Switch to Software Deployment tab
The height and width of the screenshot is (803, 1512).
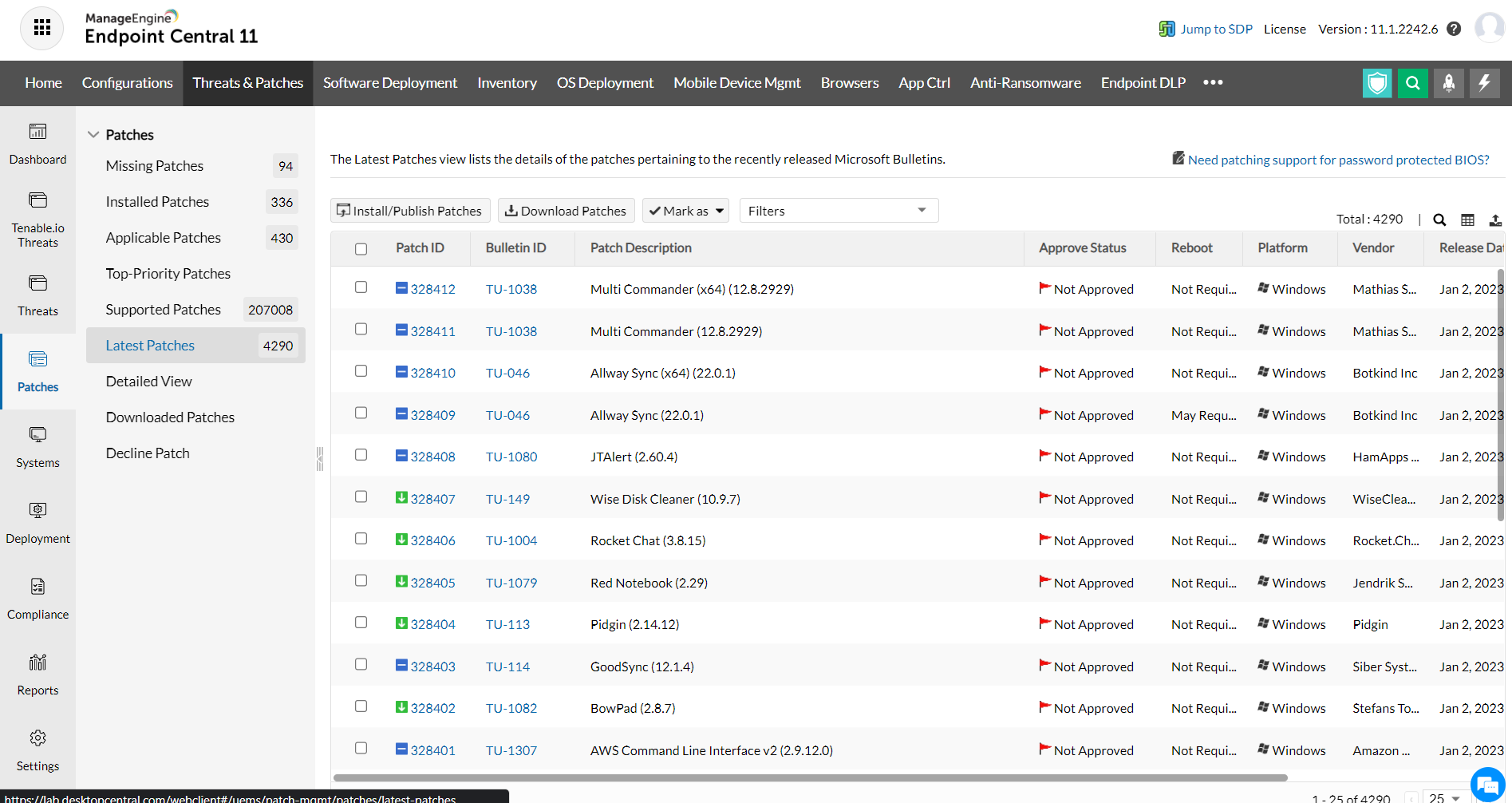(390, 83)
